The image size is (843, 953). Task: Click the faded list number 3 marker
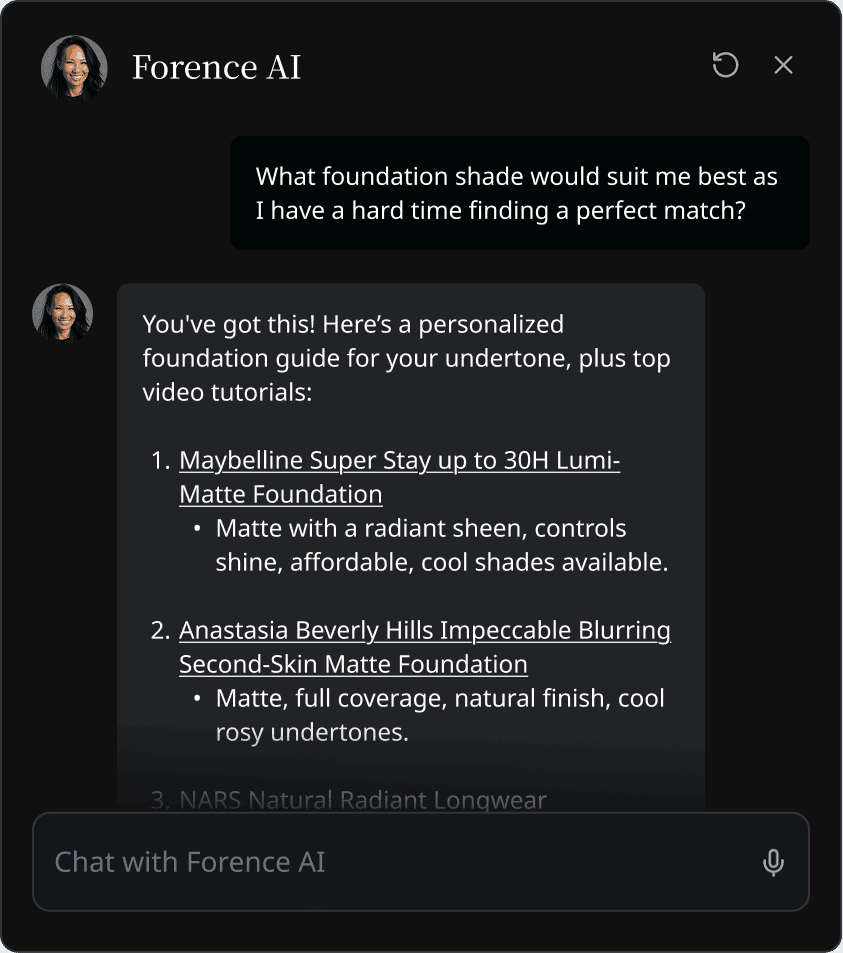(161, 800)
